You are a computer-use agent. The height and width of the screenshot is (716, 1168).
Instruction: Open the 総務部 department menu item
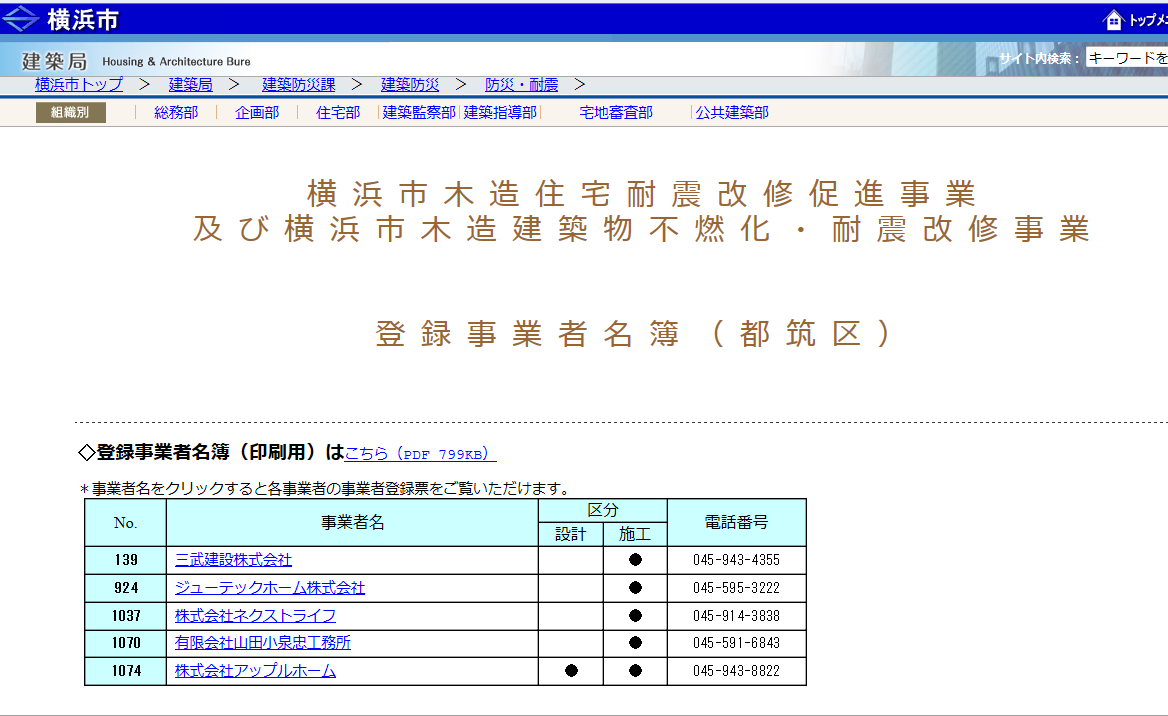pyautogui.click(x=176, y=113)
